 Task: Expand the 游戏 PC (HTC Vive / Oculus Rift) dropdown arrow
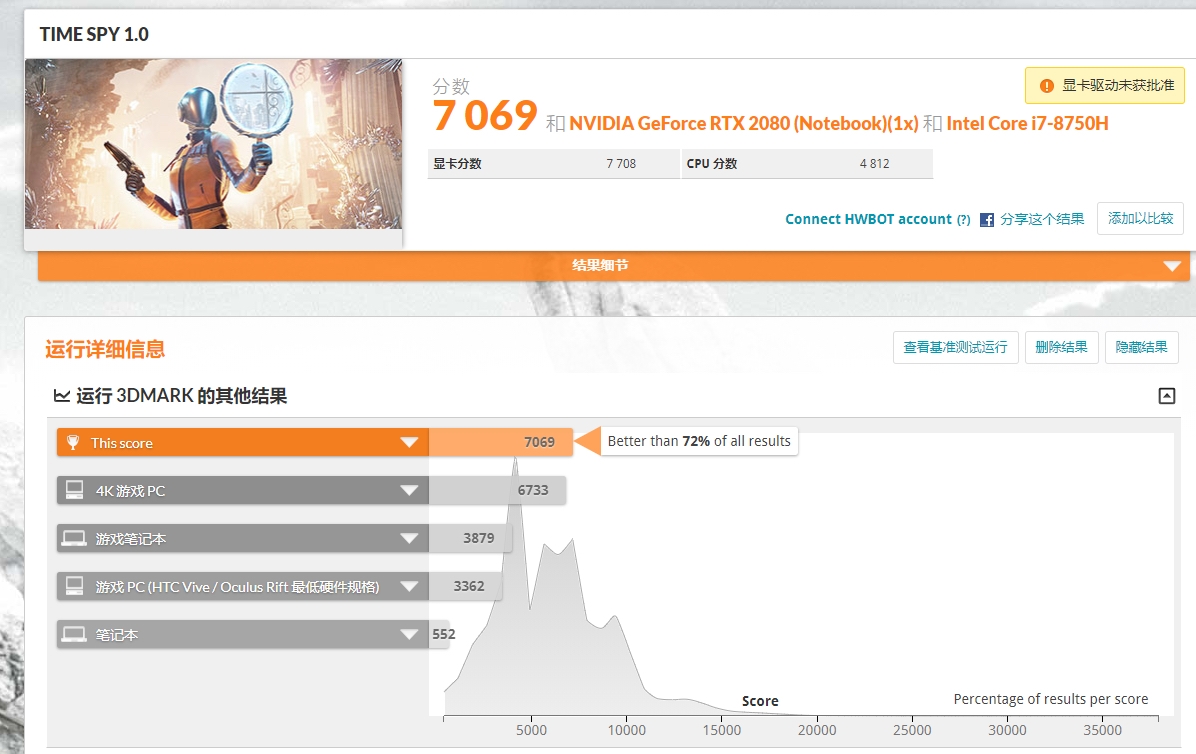pos(410,586)
